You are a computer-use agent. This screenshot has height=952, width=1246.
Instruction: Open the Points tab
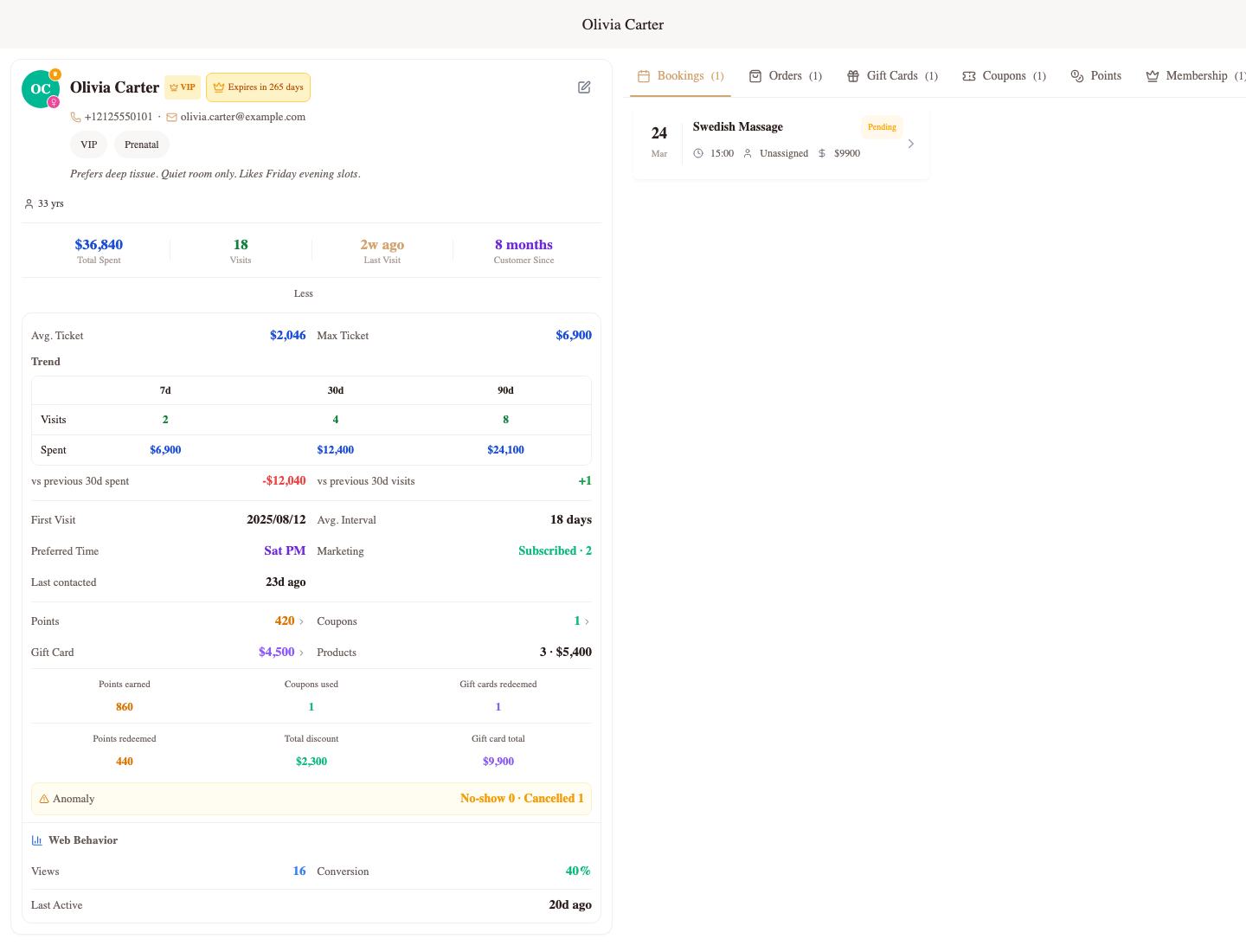click(x=1095, y=76)
